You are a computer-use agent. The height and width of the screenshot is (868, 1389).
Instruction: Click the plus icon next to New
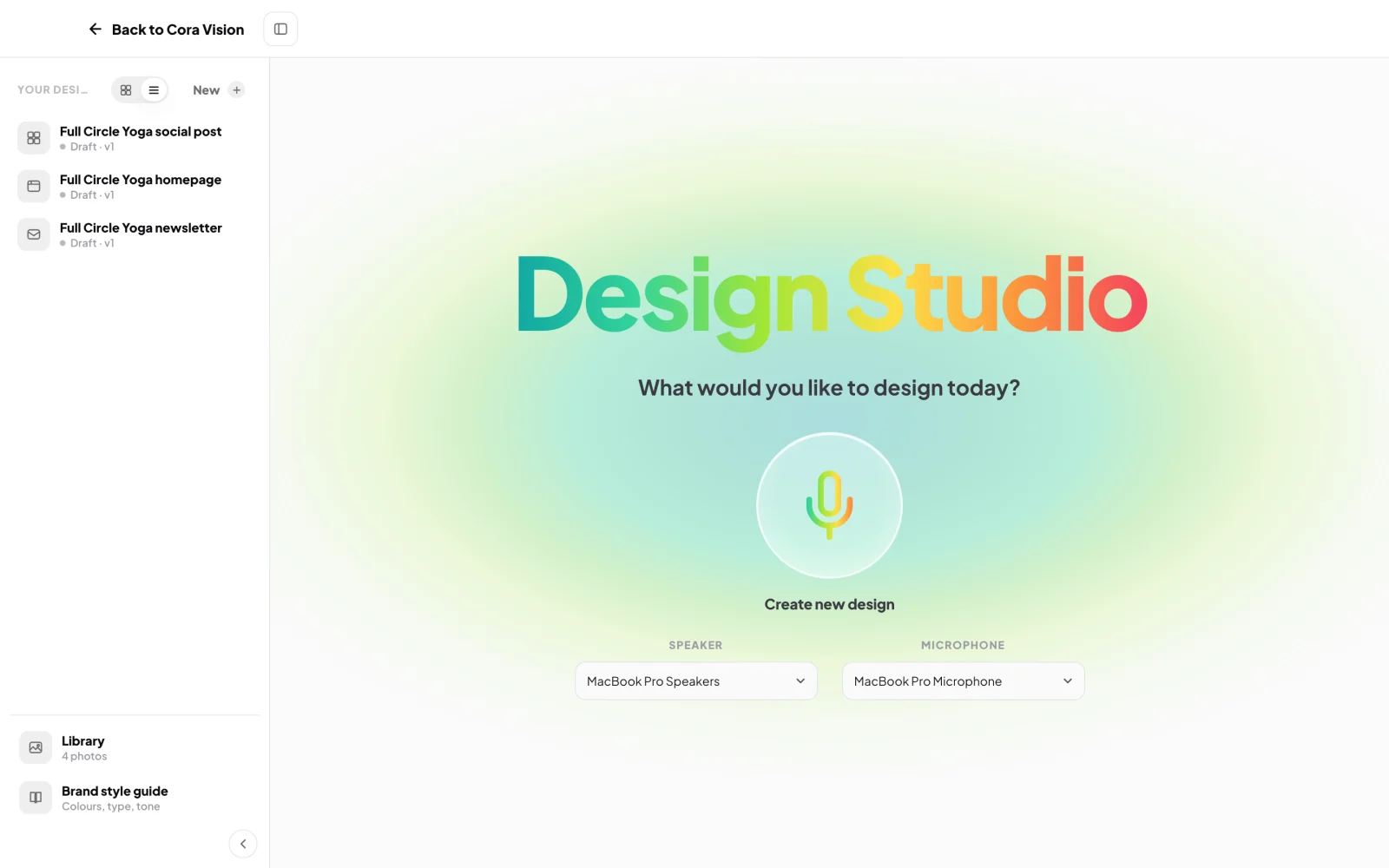pos(236,90)
